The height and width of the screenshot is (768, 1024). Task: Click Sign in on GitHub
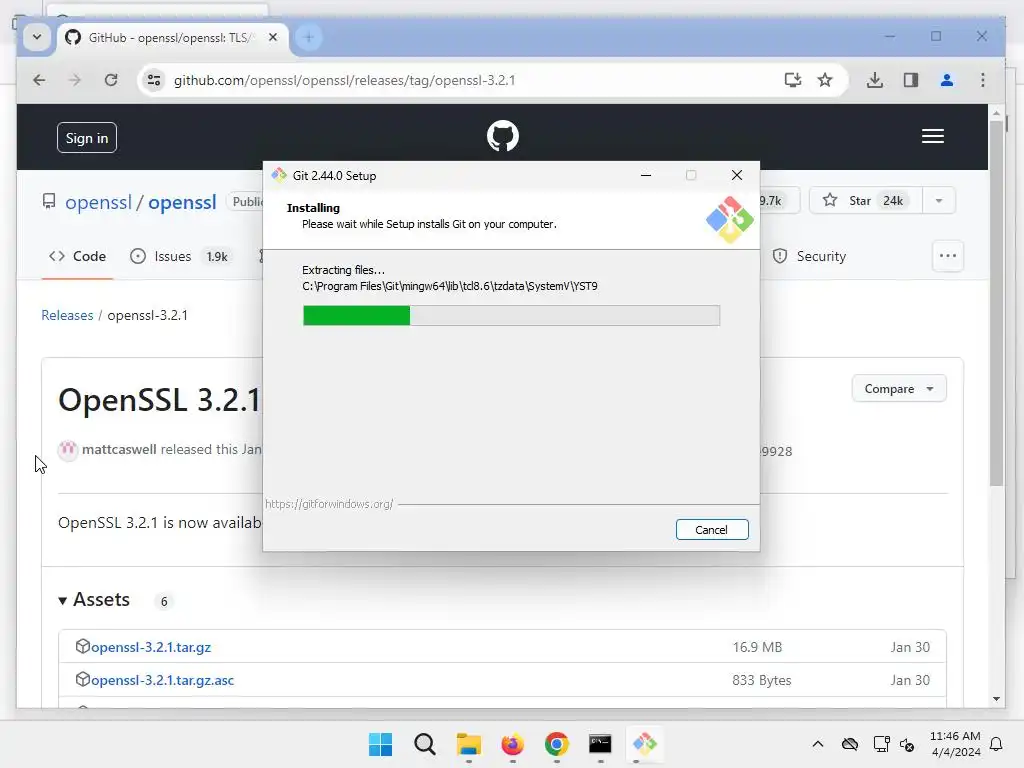click(x=87, y=138)
